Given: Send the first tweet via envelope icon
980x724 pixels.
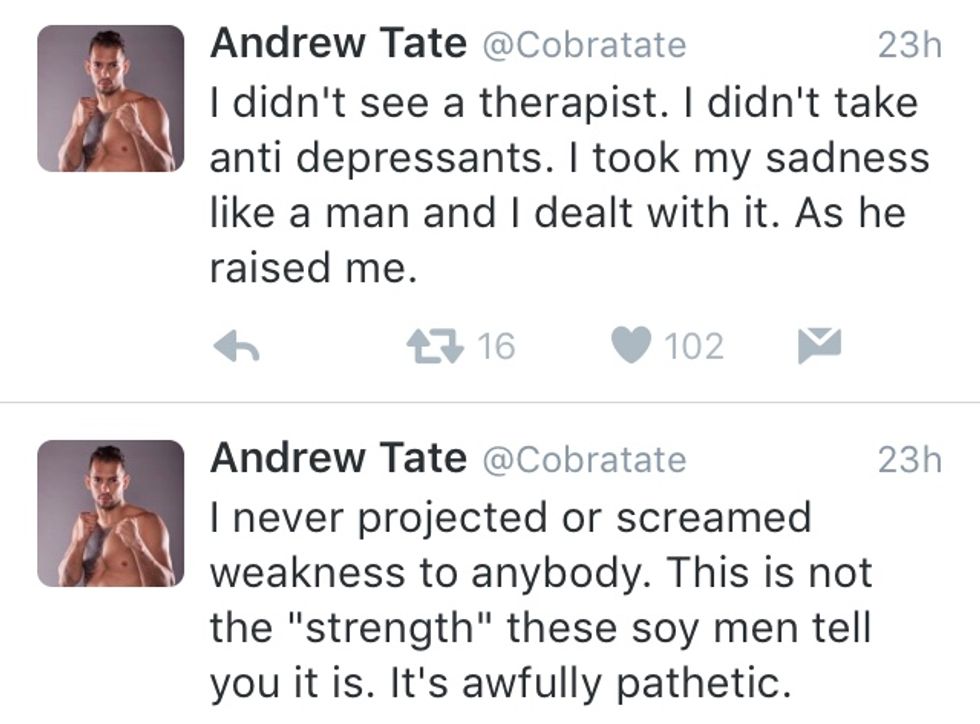Looking at the screenshot, I should point(819,346).
